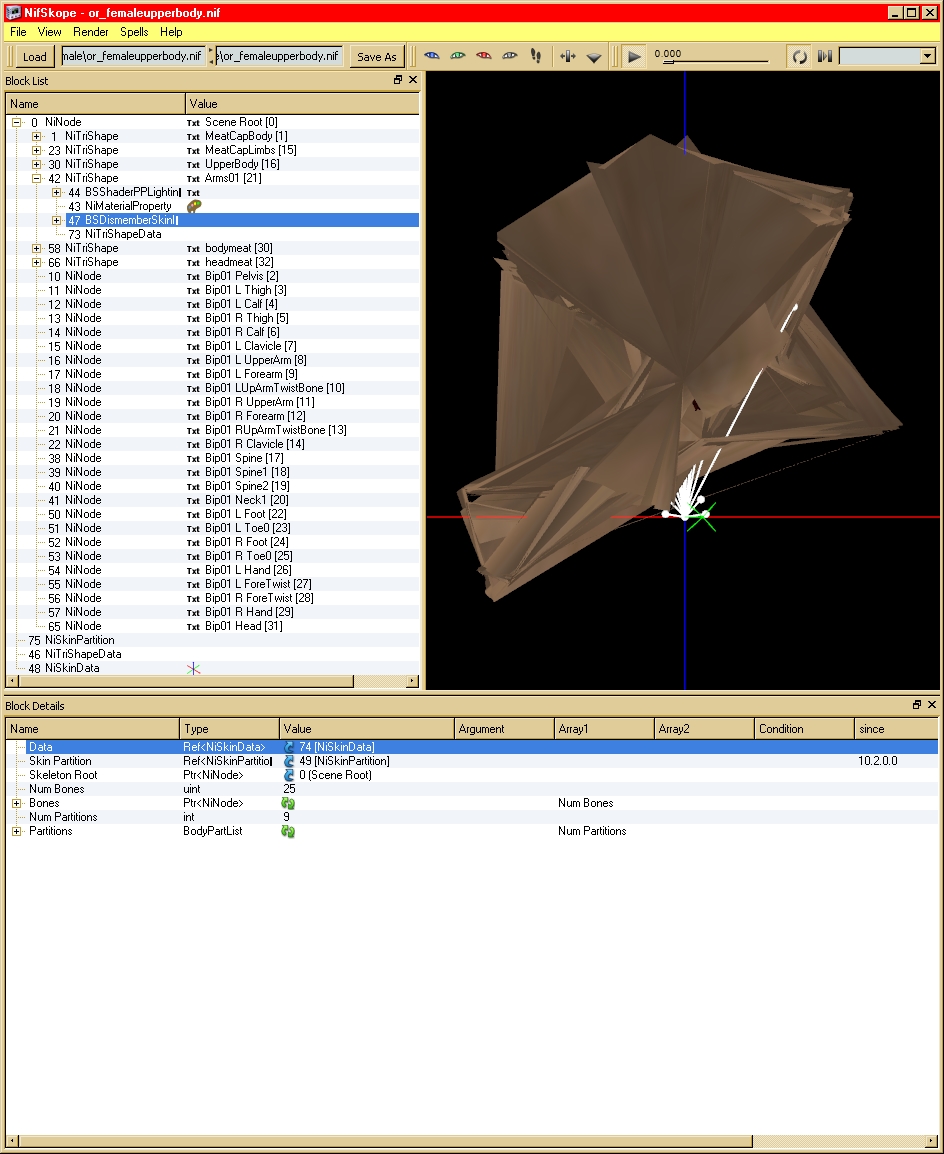Viewport: 944px width, 1154px height.
Task: Expand 44 BSShaderPPLighting node
Action: (57, 192)
